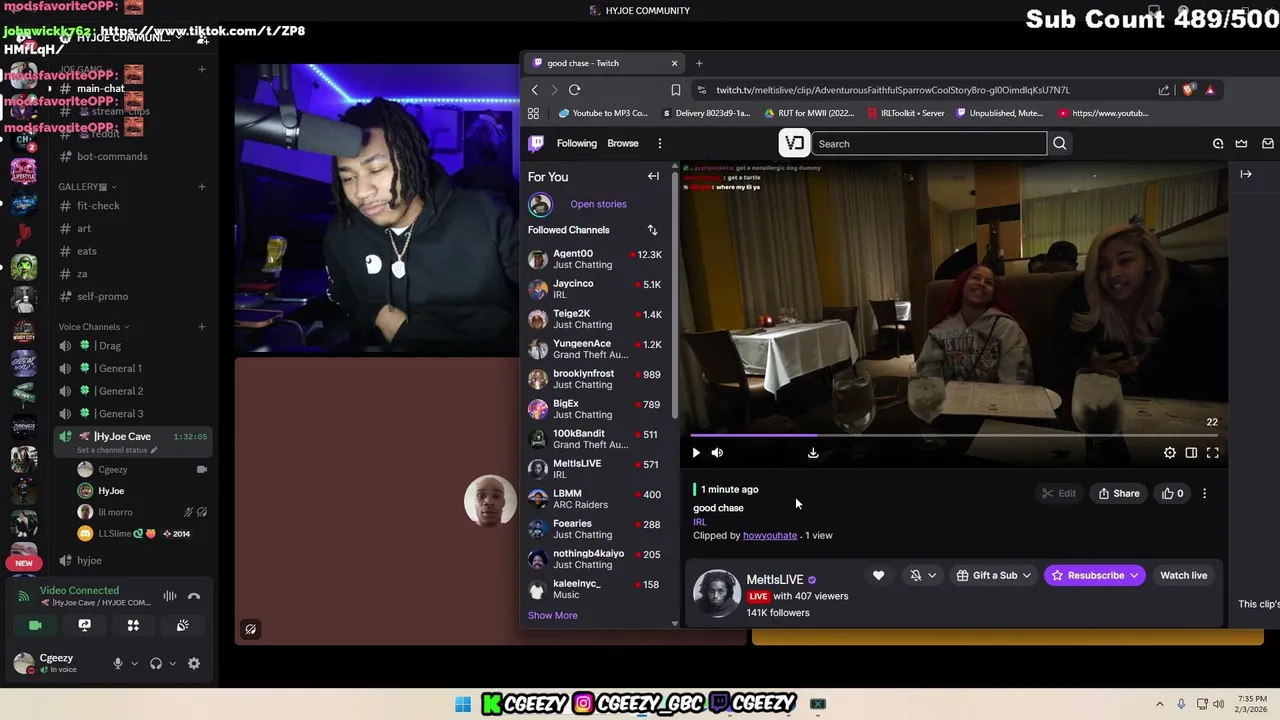Image resolution: width=1280 pixels, height=720 pixels.
Task: Open the Browse tab on Twitch
Action: click(x=622, y=143)
